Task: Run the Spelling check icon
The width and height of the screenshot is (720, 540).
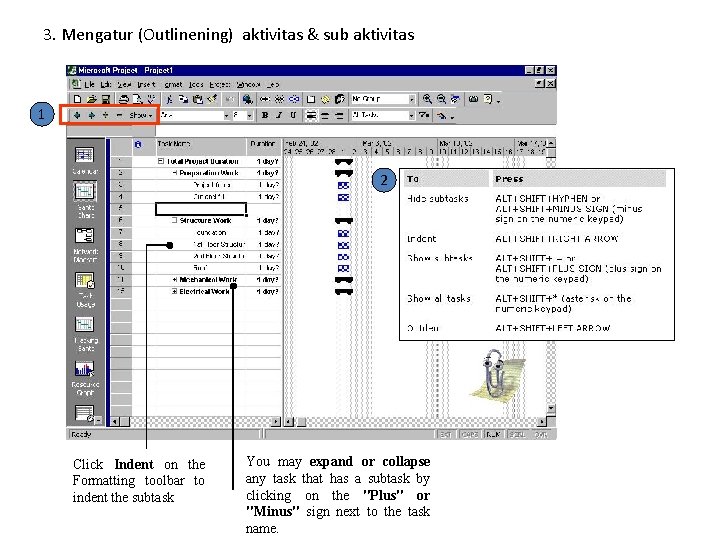Action: coord(151,99)
